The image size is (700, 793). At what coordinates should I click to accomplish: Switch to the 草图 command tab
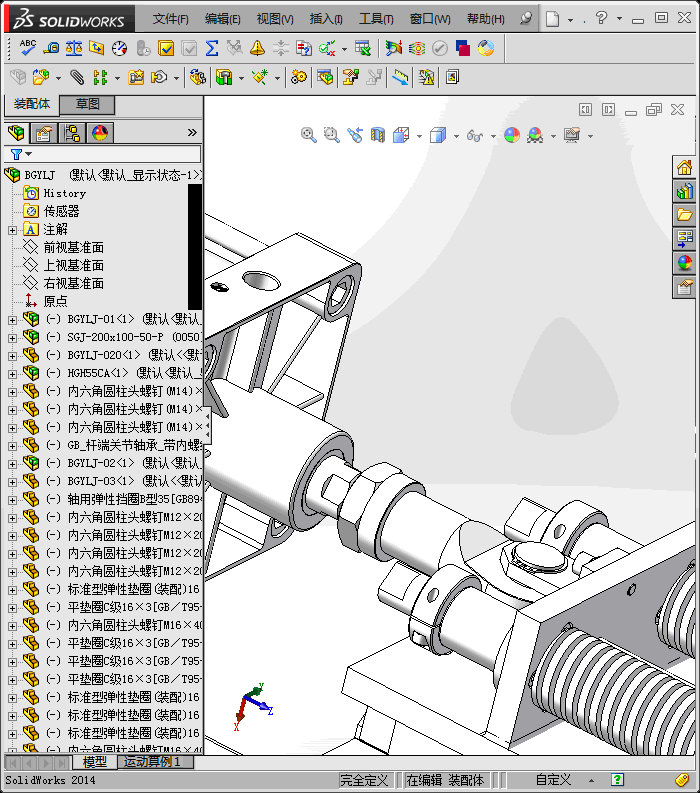pos(87,104)
